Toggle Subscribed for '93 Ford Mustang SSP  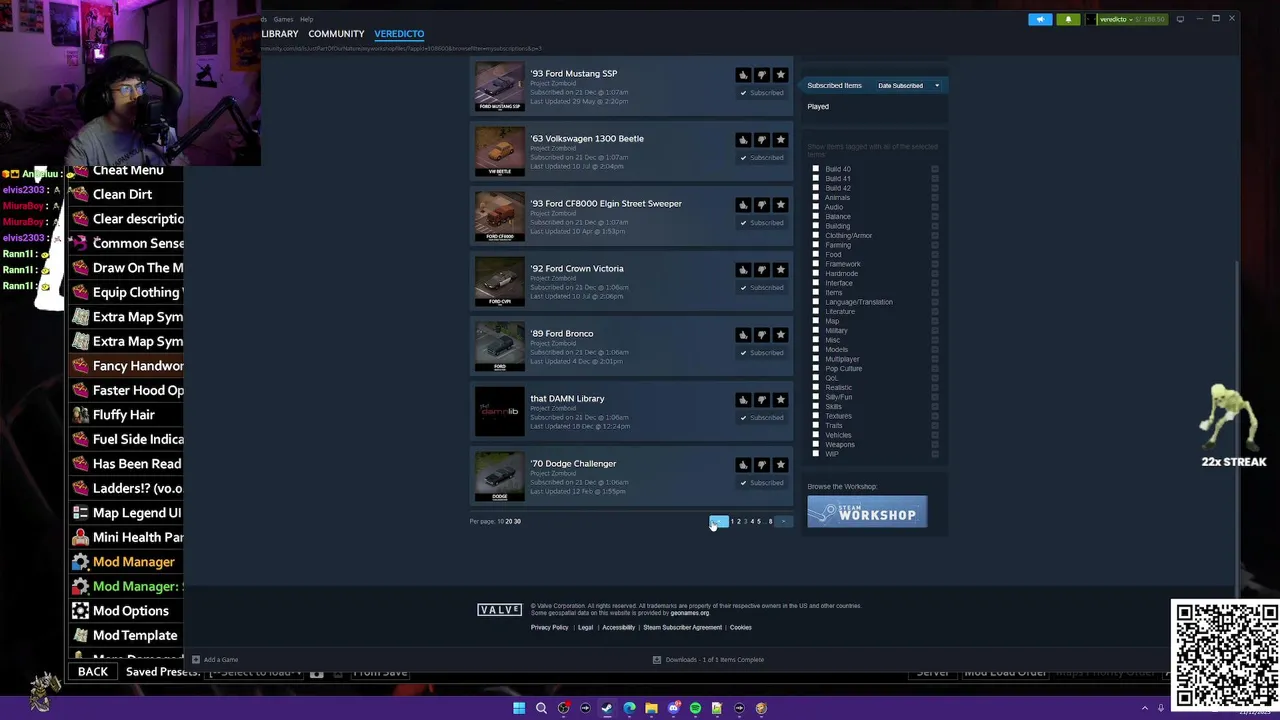(762, 93)
